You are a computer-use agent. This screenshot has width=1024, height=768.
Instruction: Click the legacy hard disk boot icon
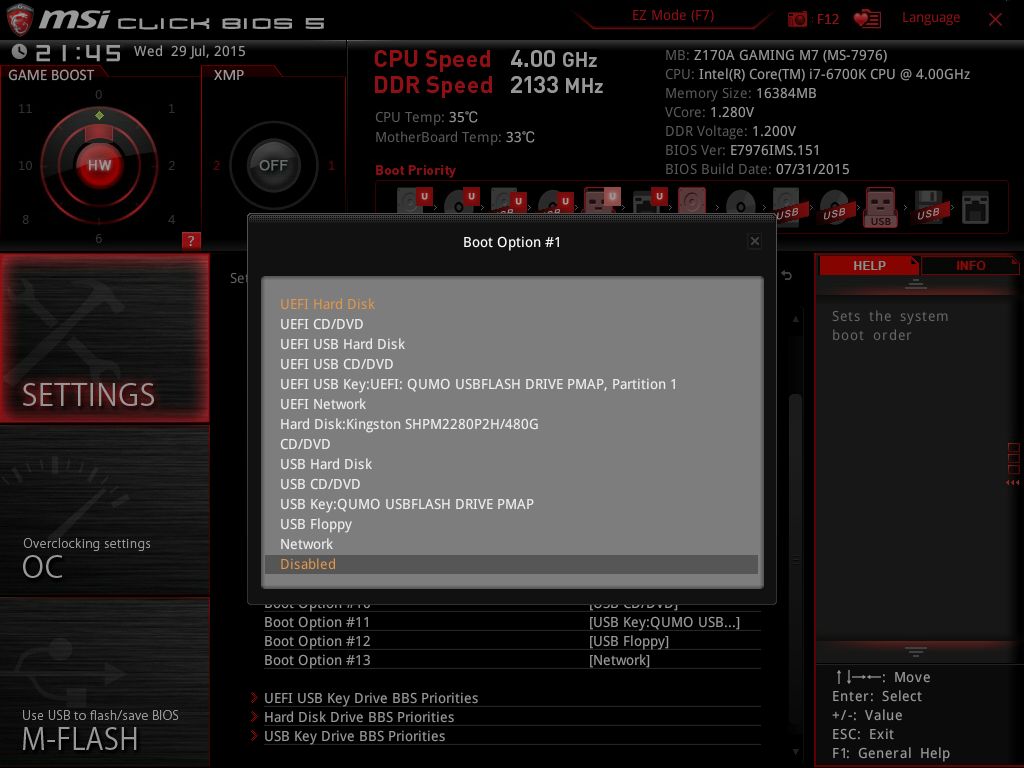pos(692,201)
